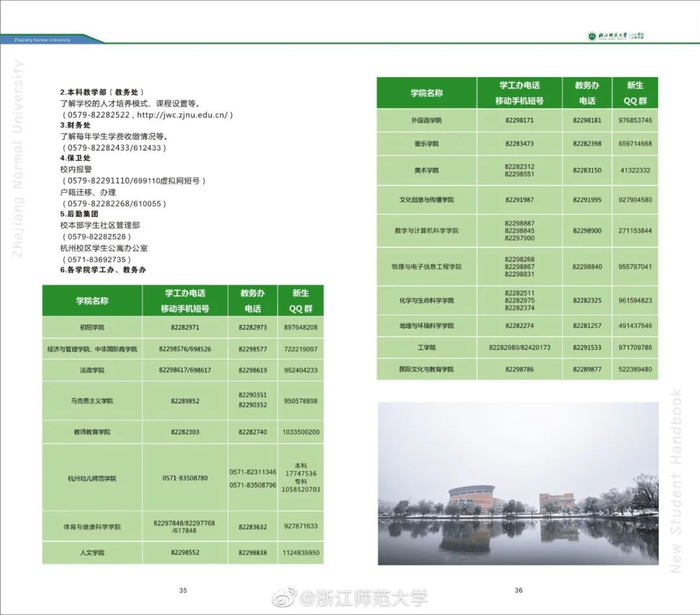Image resolution: width=700 pixels, height=615 pixels.
Task: Click page number 35
Action: pos(183,590)
